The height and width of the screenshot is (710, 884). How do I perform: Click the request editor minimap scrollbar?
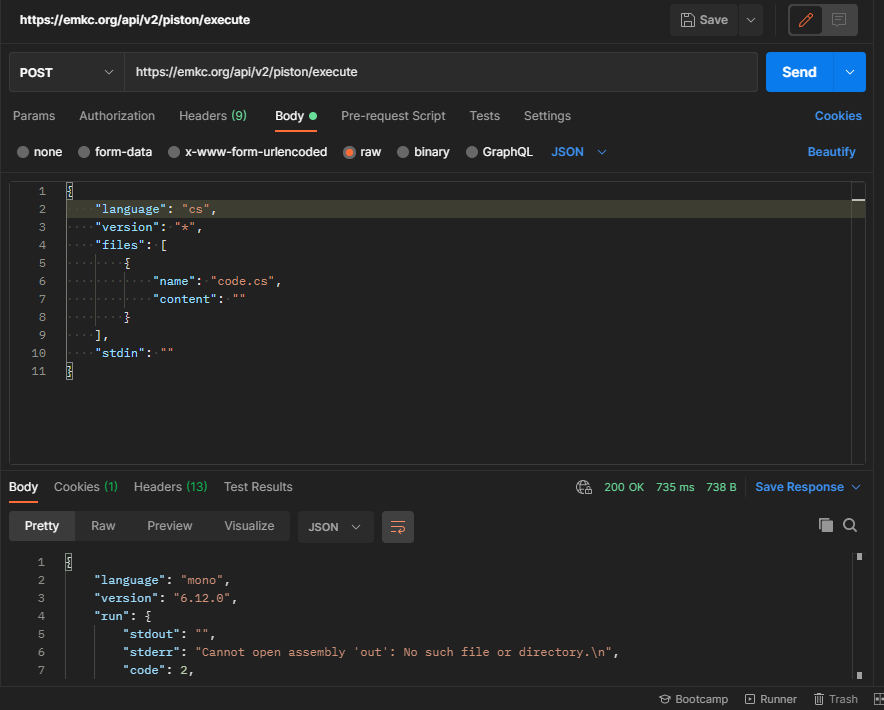coord(858,323)
